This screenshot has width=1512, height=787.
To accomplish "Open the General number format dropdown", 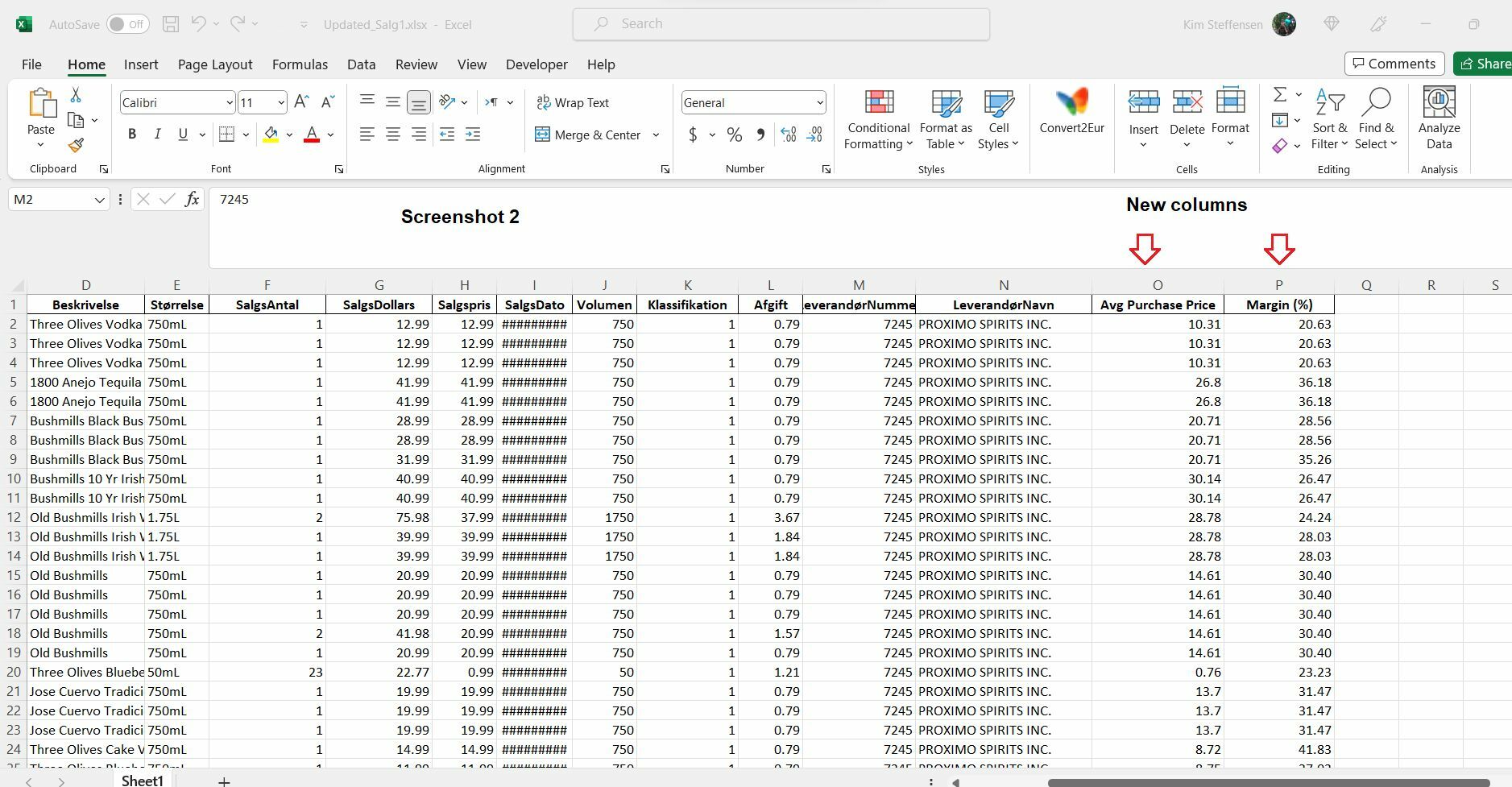I will pyautogui.click(x=820, y=102).
